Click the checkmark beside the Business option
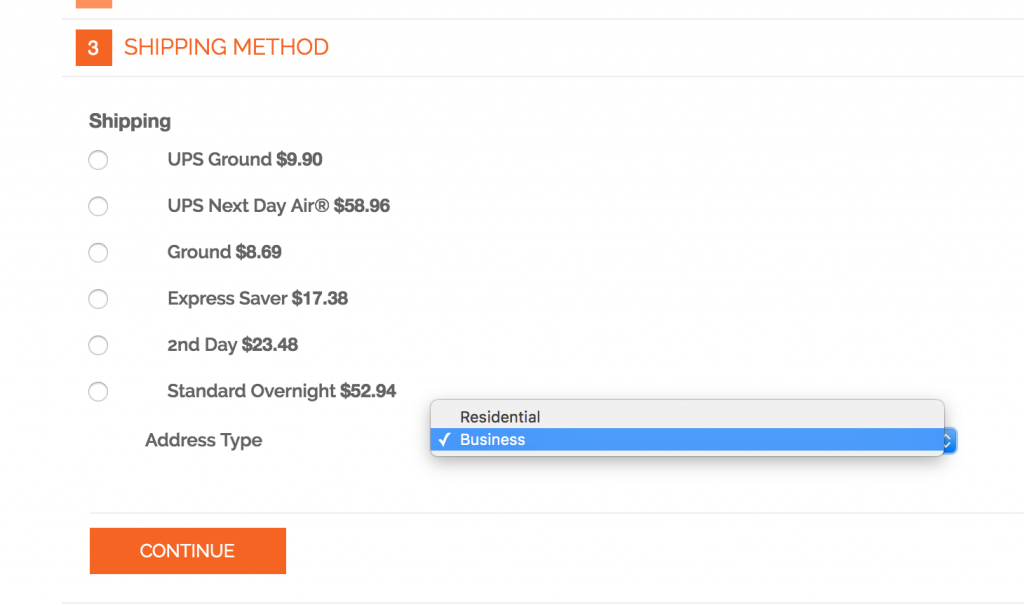Viewport: 1024px width, 605px height. (x=443, y=440)
